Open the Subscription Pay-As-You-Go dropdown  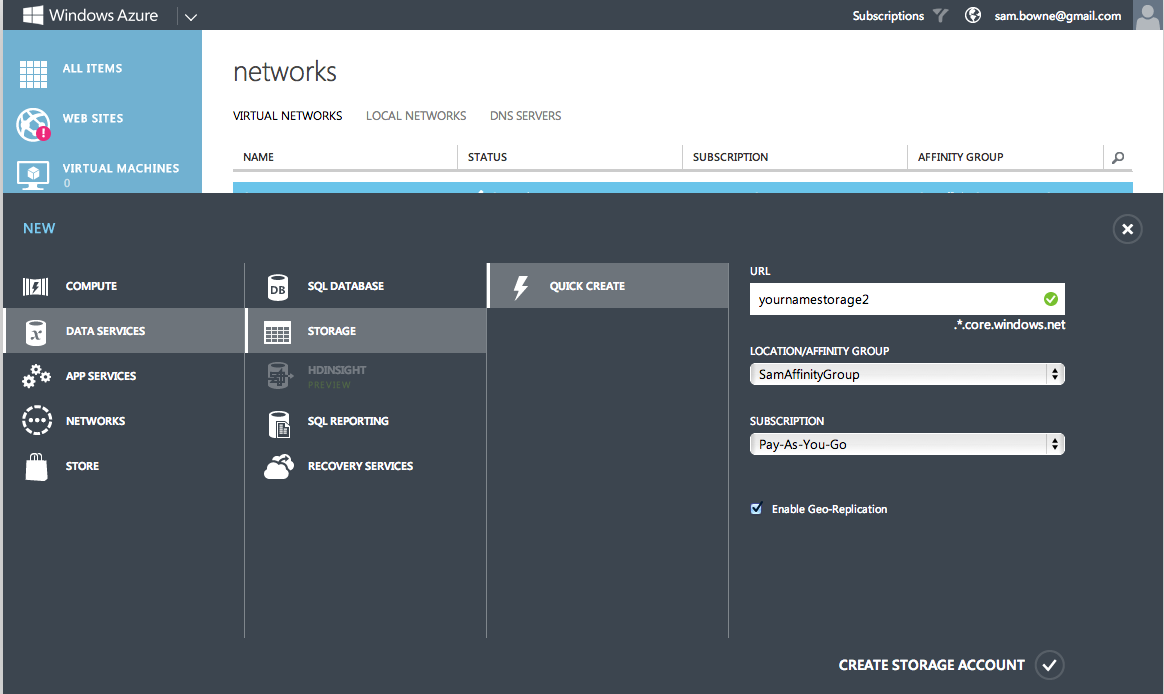[907, 444]
